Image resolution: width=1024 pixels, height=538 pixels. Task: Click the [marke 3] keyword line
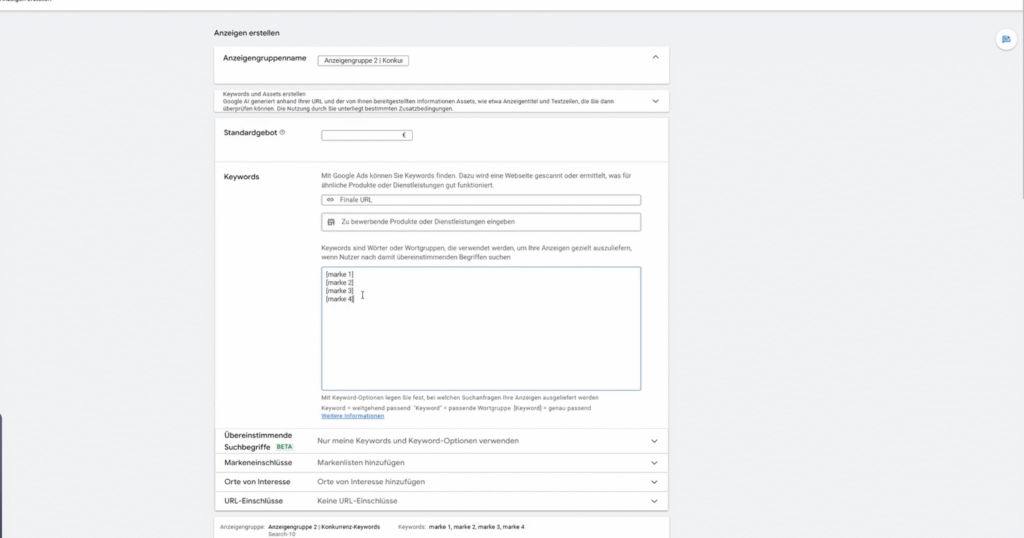(x=340, y=291)
